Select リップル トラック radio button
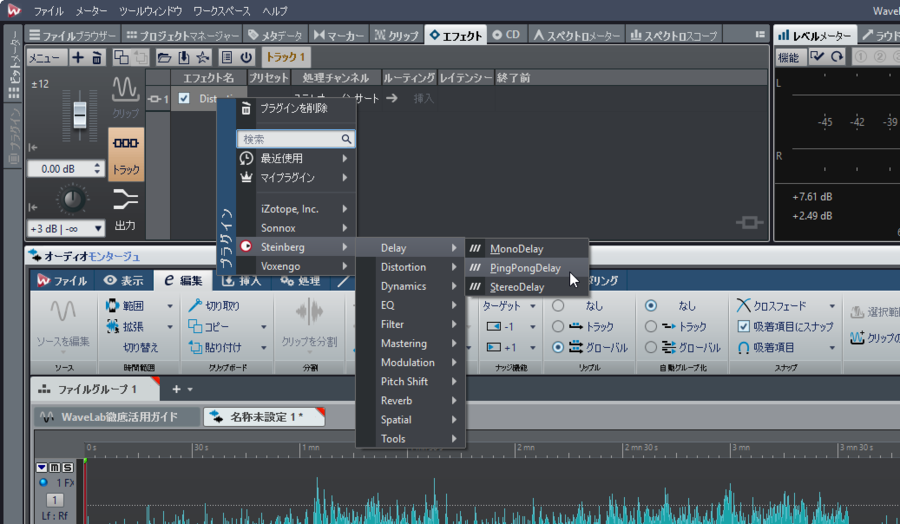Image resolution: width=900 pixels, height=524 pixels. click(x=557, y=326)
